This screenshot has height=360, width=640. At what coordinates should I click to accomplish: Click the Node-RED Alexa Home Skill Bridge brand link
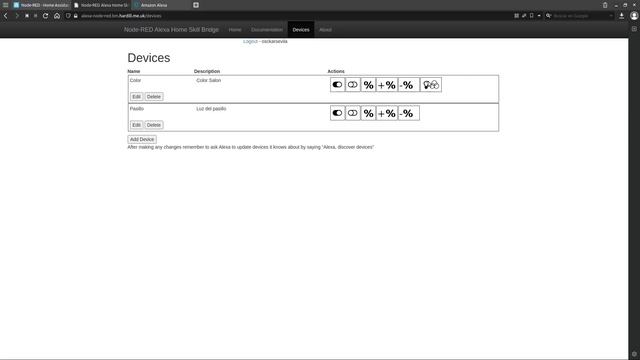click(171, 30)
